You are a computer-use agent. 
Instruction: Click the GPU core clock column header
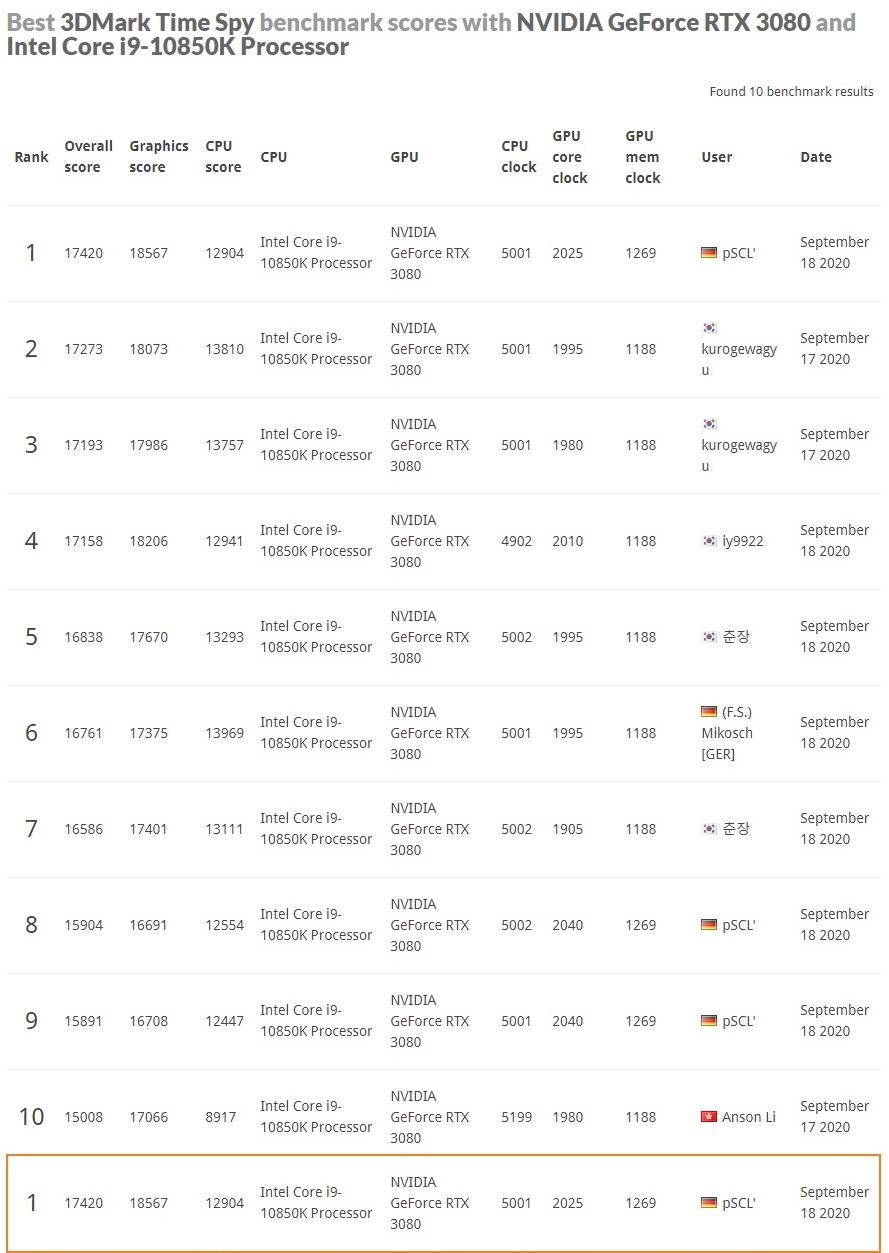click(570, 157)
